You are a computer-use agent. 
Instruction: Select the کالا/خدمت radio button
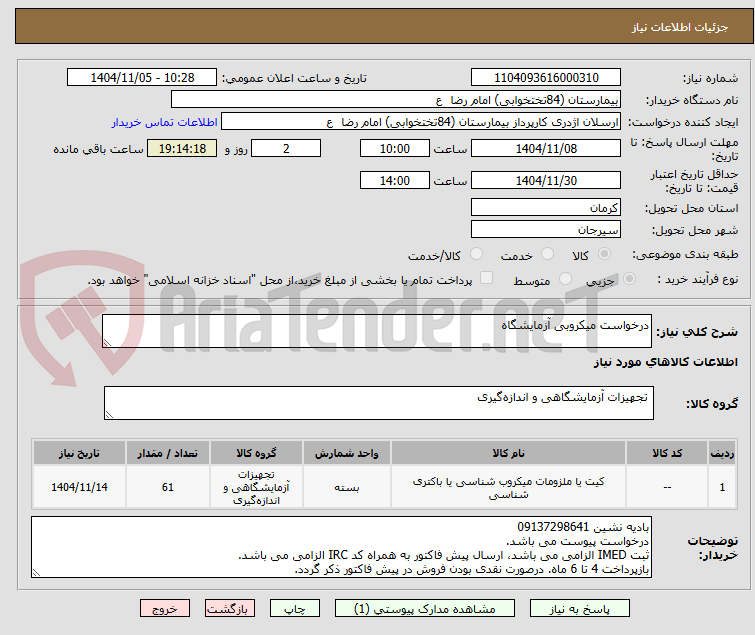coord(476,254)
